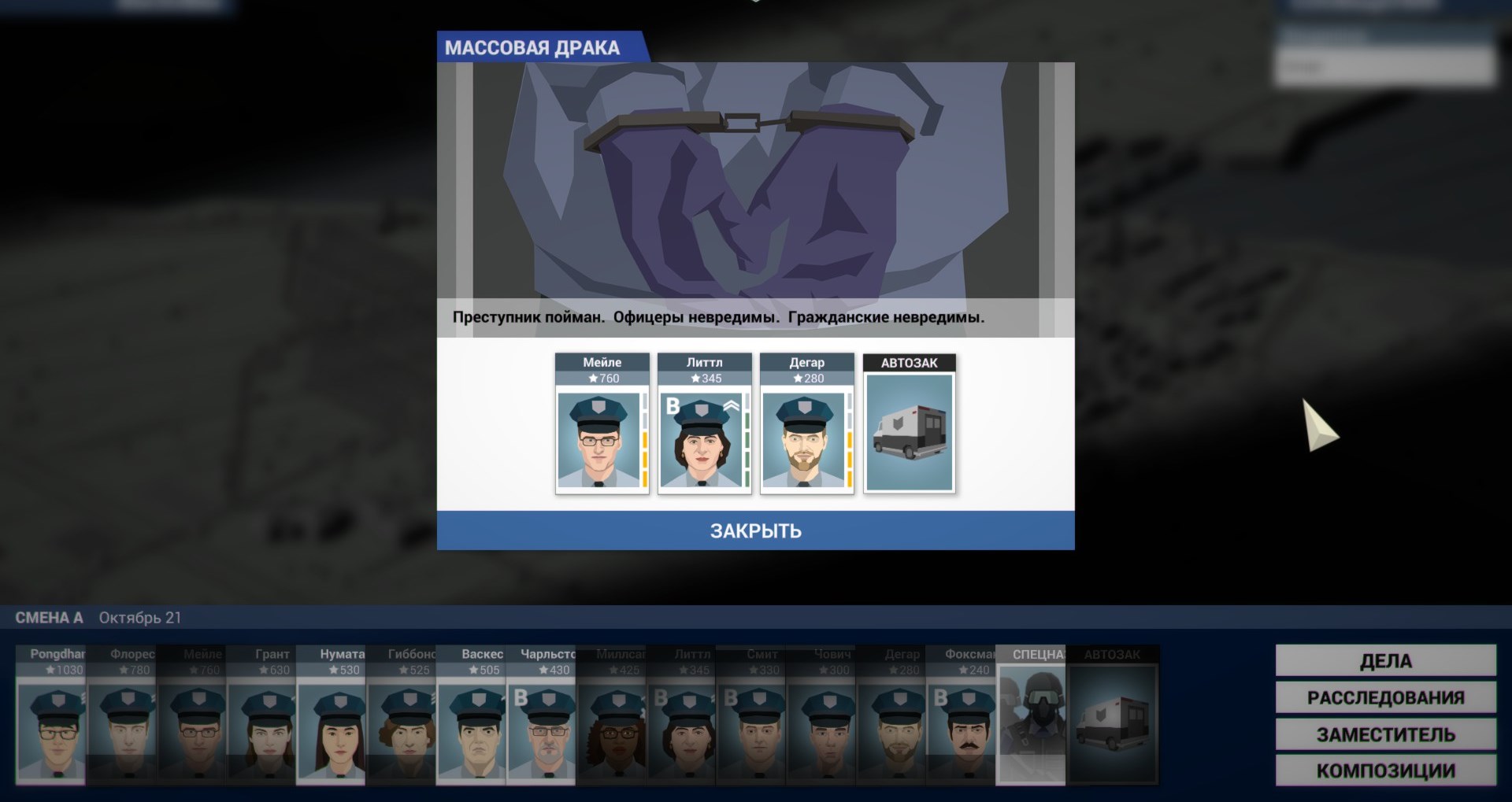1512x802 pixels.
Task: Select the Pongdhar officer portrait
Action: (50, 715)
